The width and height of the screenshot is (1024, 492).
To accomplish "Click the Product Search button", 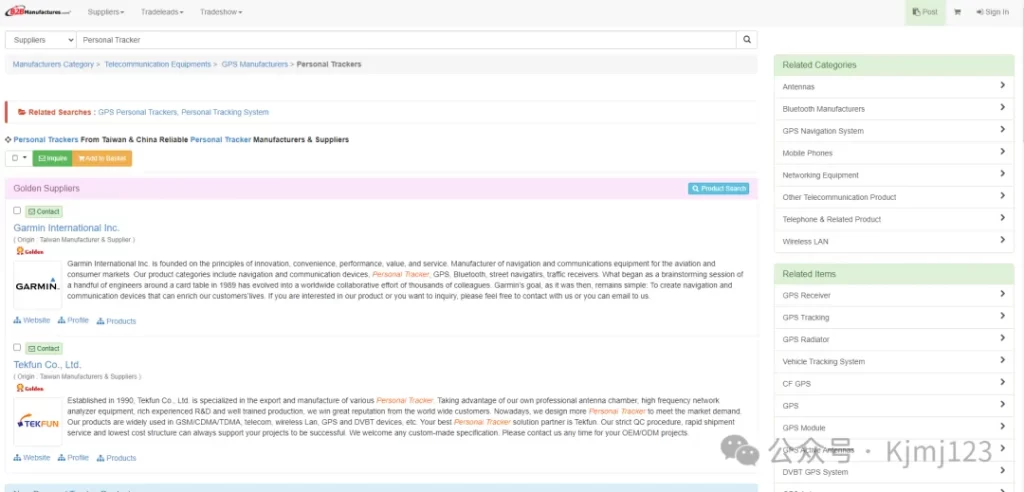I will click(x=718, y=188).
